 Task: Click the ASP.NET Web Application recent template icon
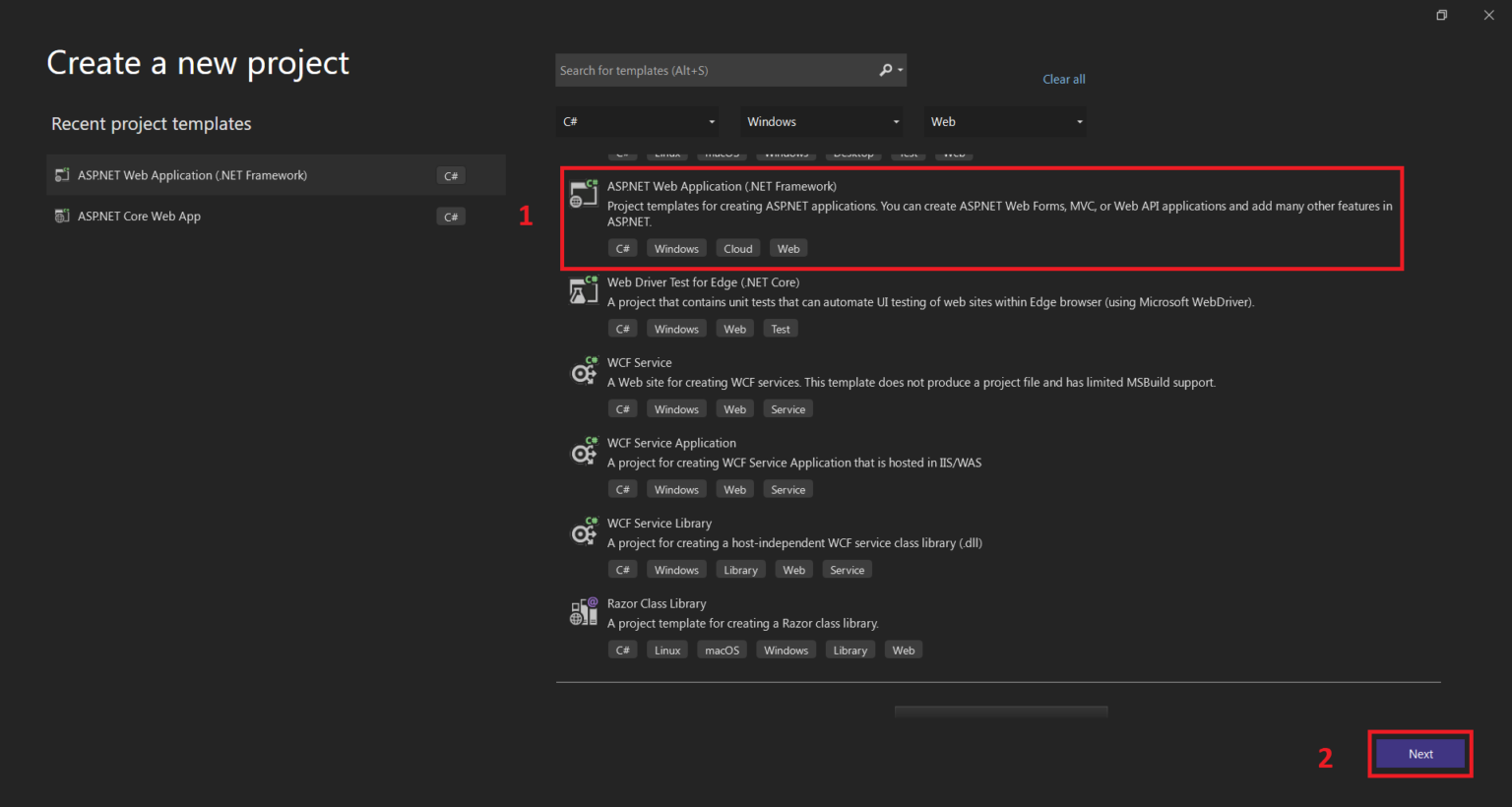pos(62,174)
